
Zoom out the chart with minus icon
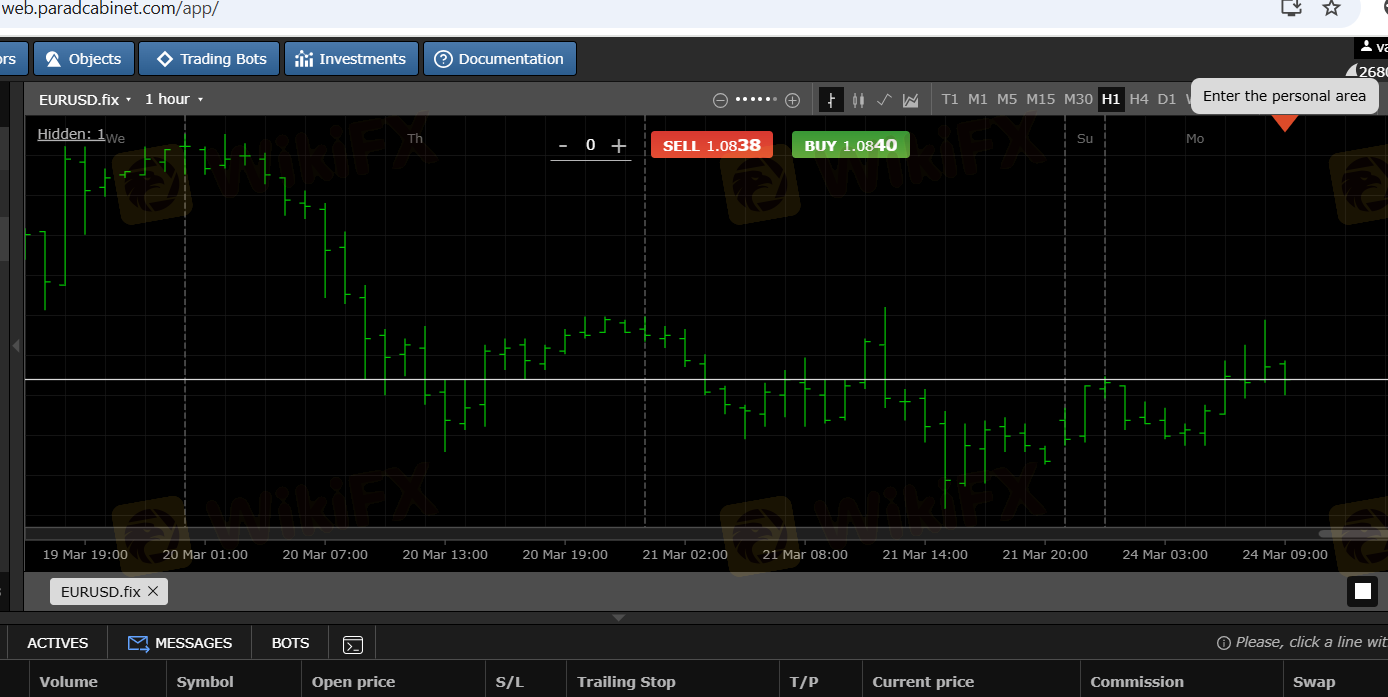(720, 100)
